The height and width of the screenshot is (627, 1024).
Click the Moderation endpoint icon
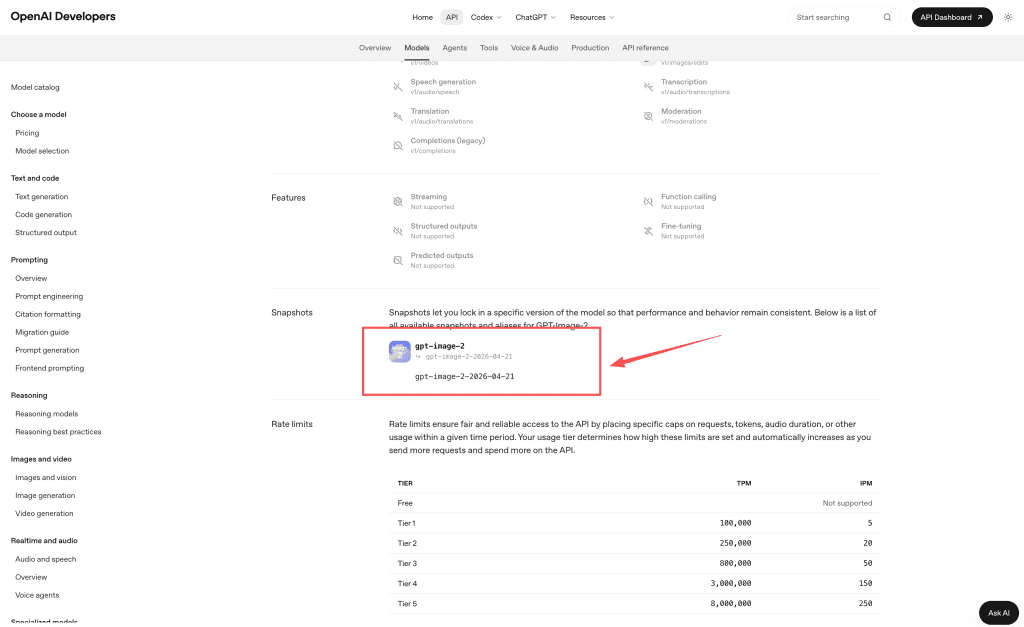point(648,116)
